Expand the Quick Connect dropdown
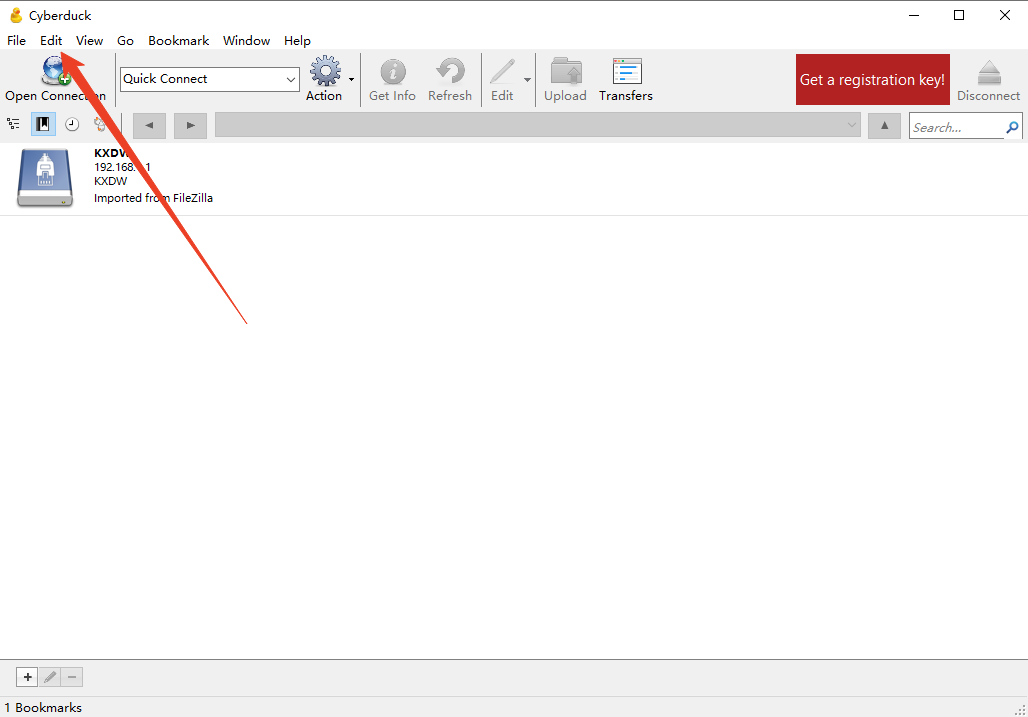Image resolution: width=1028 pixels, height=717 pixels. coord(290,79)
